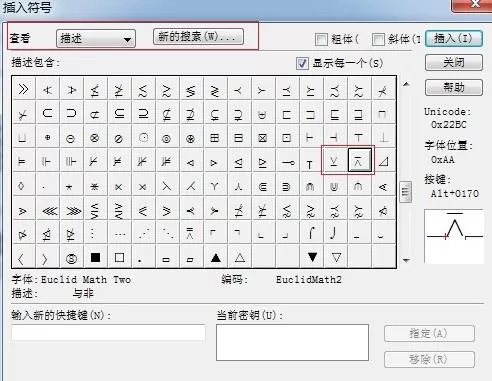Image resolution: width=492 pixels, height=381 pixels.
Task: Choose the xor ⊻ symbol
Action: click(335, 161)
